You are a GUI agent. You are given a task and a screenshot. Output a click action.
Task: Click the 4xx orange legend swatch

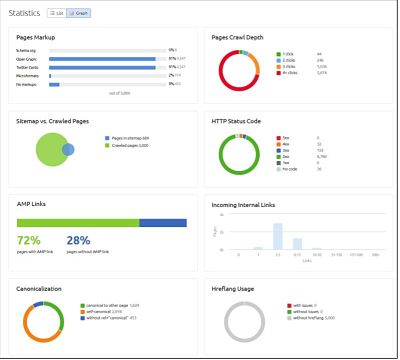(x=279, y=144)
